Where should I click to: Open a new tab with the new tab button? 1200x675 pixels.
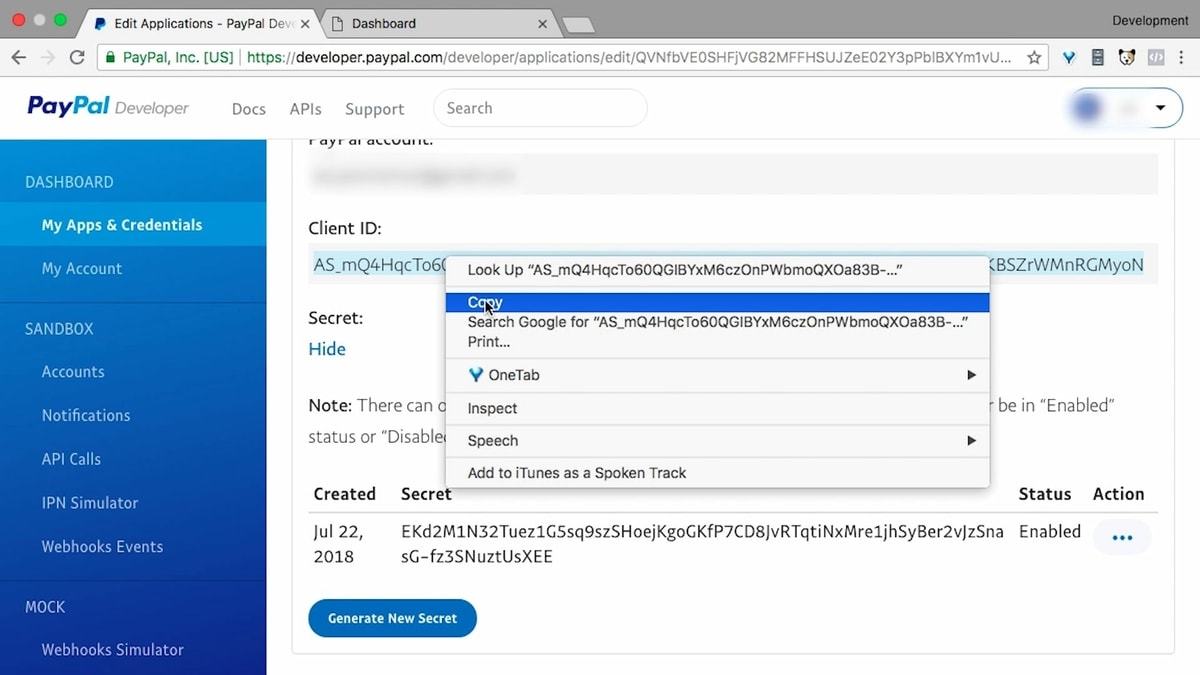click(x=578, y=25)
